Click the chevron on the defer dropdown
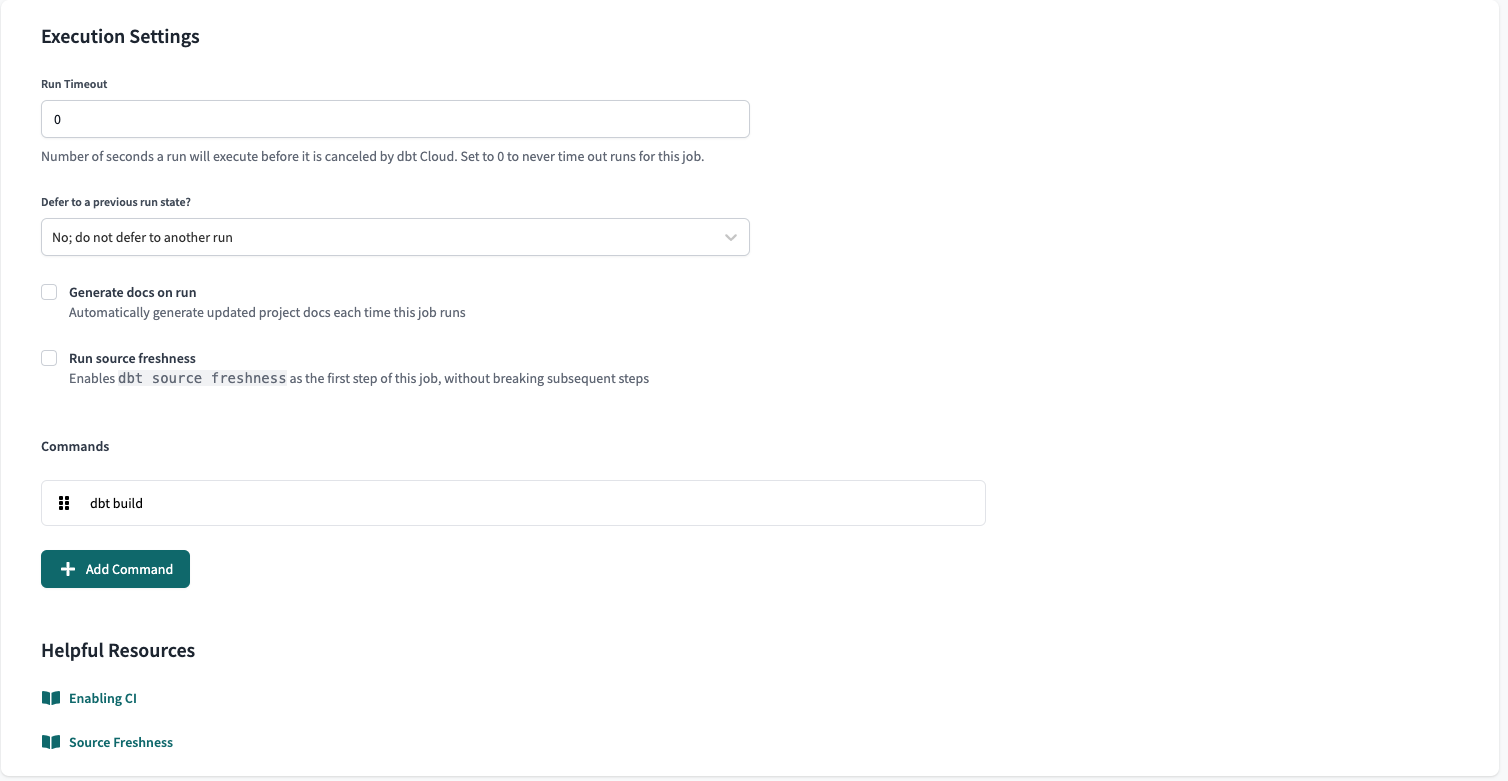 pyautogui.click(x=730, y=237)
